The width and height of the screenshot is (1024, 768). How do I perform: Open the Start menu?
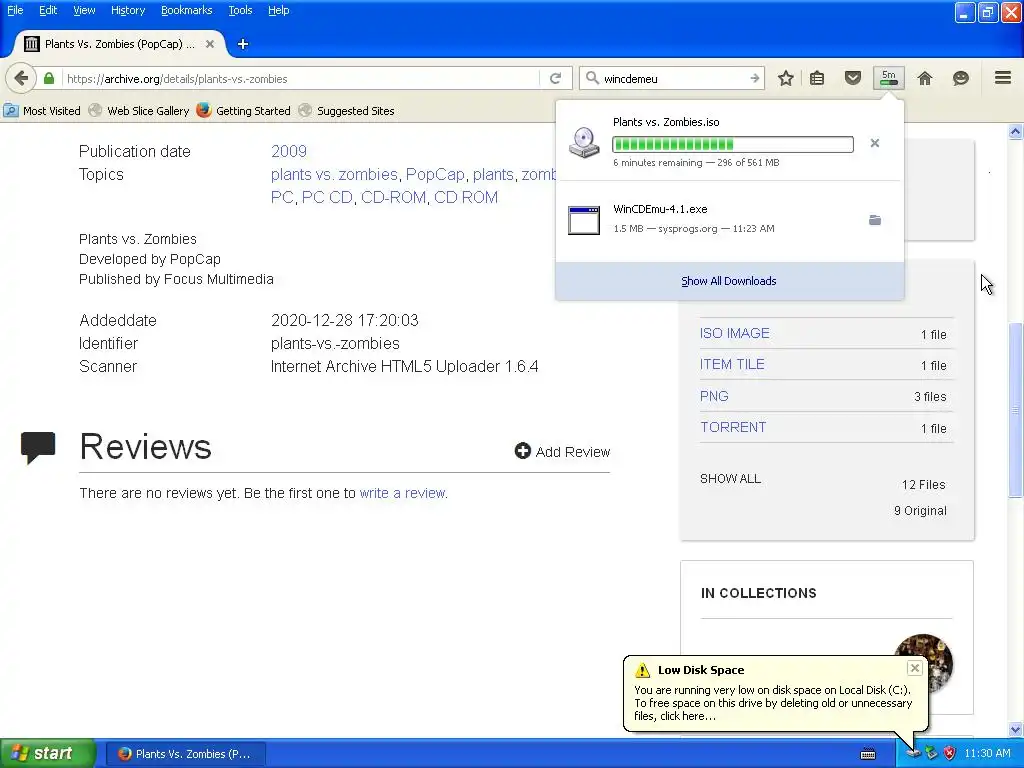point(48,753)
